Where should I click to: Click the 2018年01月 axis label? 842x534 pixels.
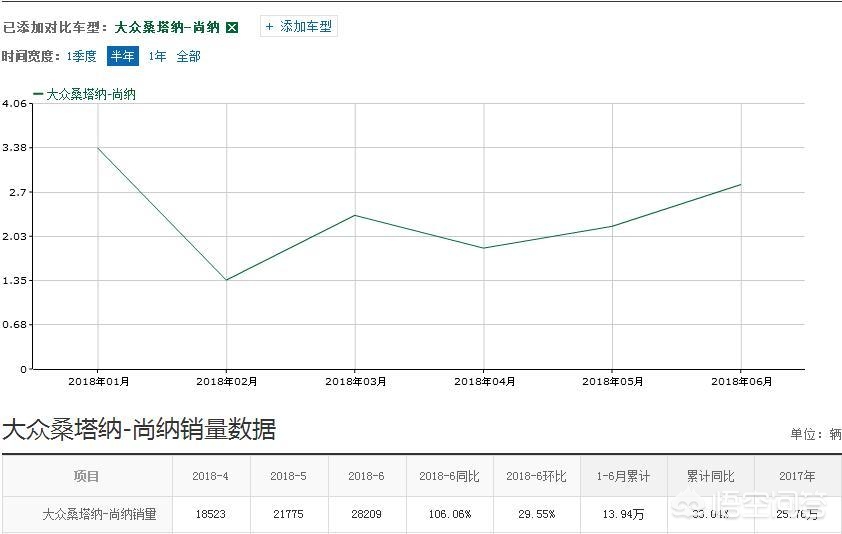pos(98,381)
